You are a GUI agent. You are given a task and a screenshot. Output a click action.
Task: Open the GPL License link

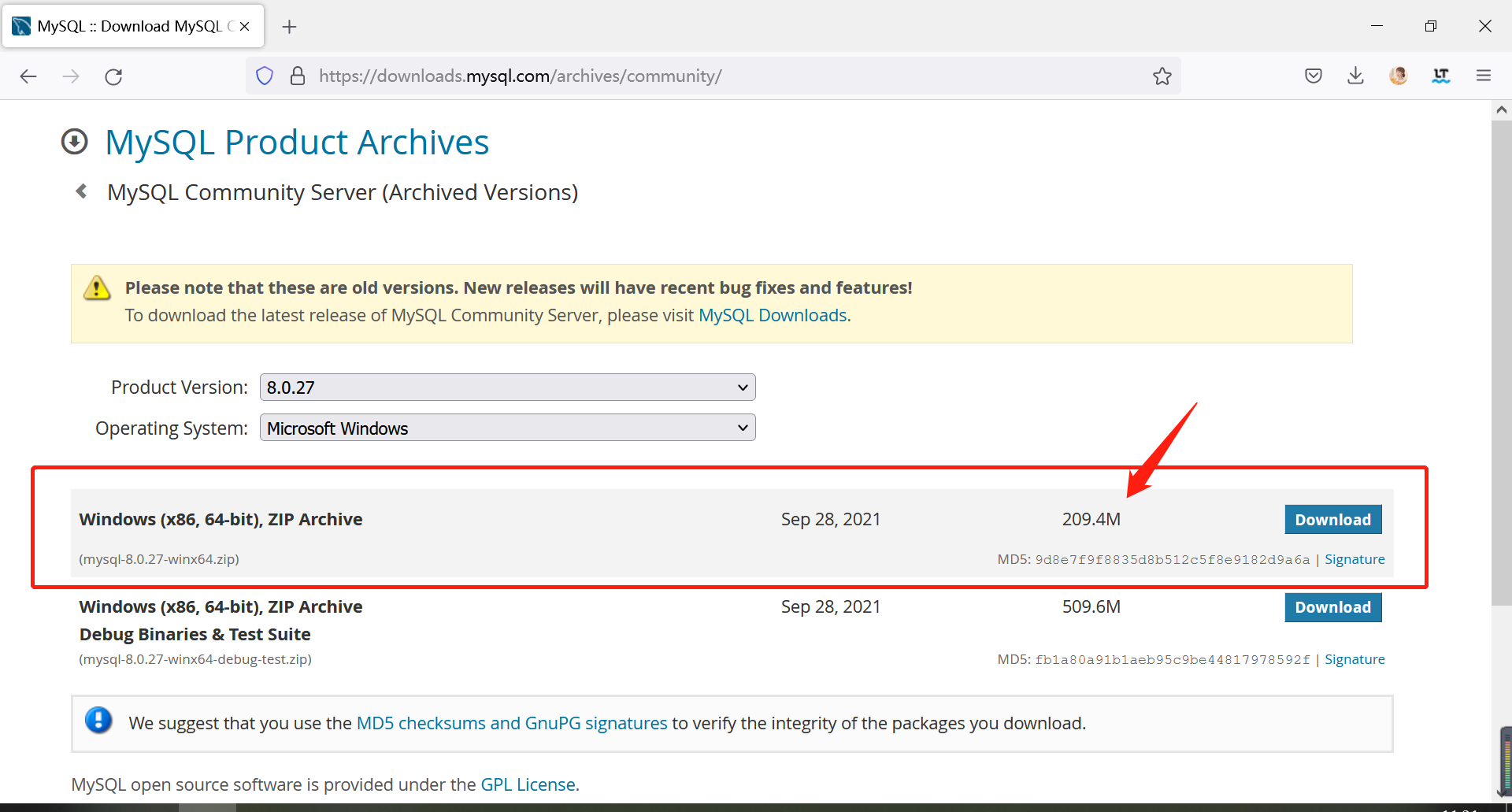coord(528,784)
